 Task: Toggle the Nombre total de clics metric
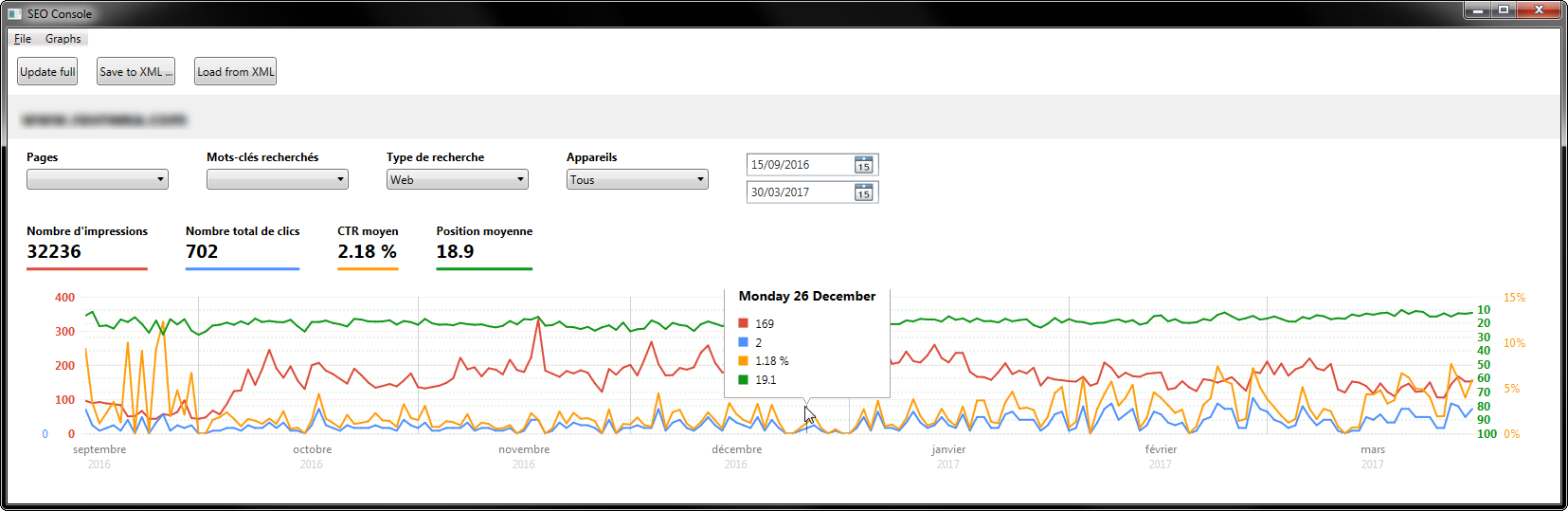coord(242,244)
